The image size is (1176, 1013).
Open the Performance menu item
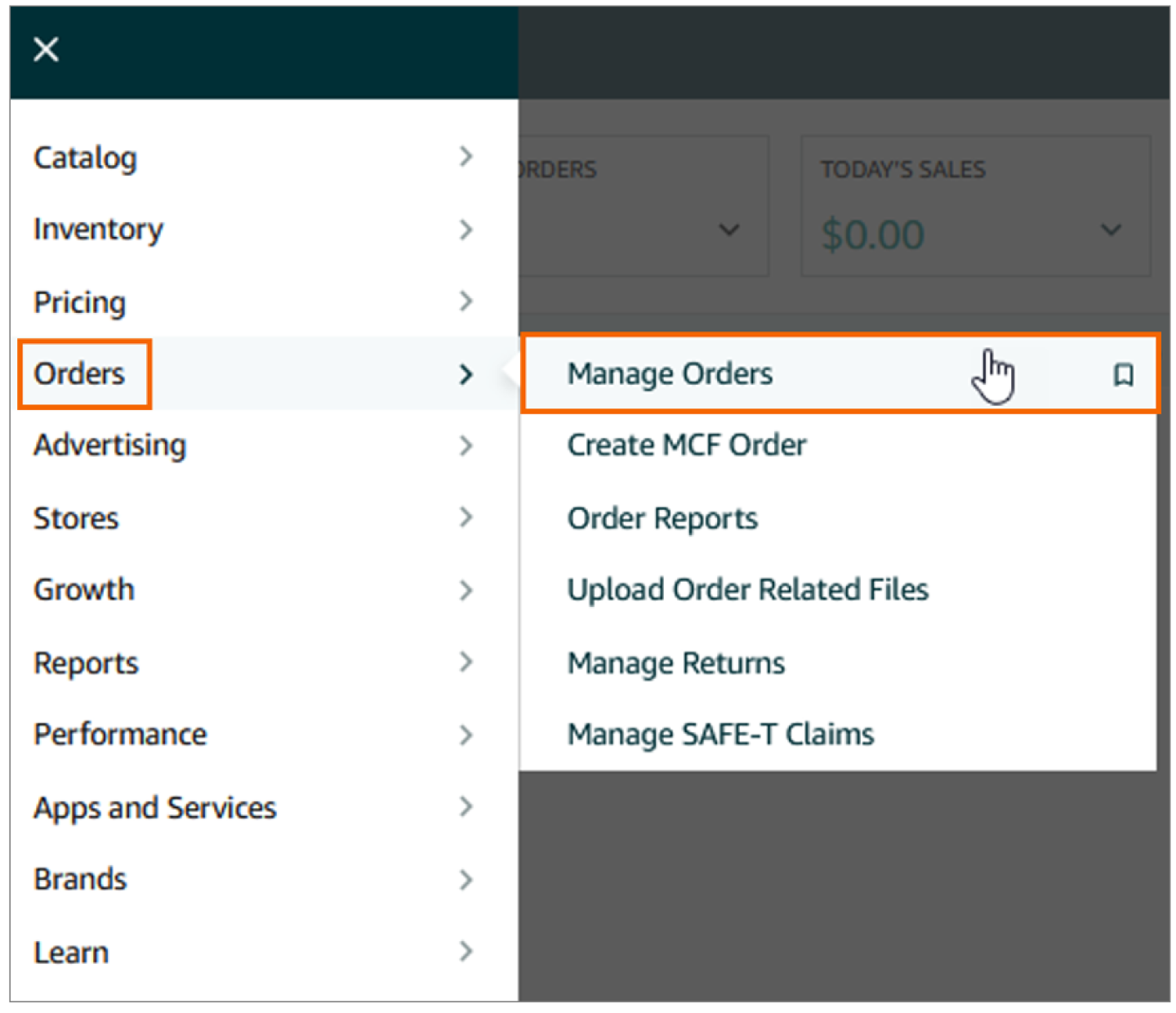click(x=120, y=734)
